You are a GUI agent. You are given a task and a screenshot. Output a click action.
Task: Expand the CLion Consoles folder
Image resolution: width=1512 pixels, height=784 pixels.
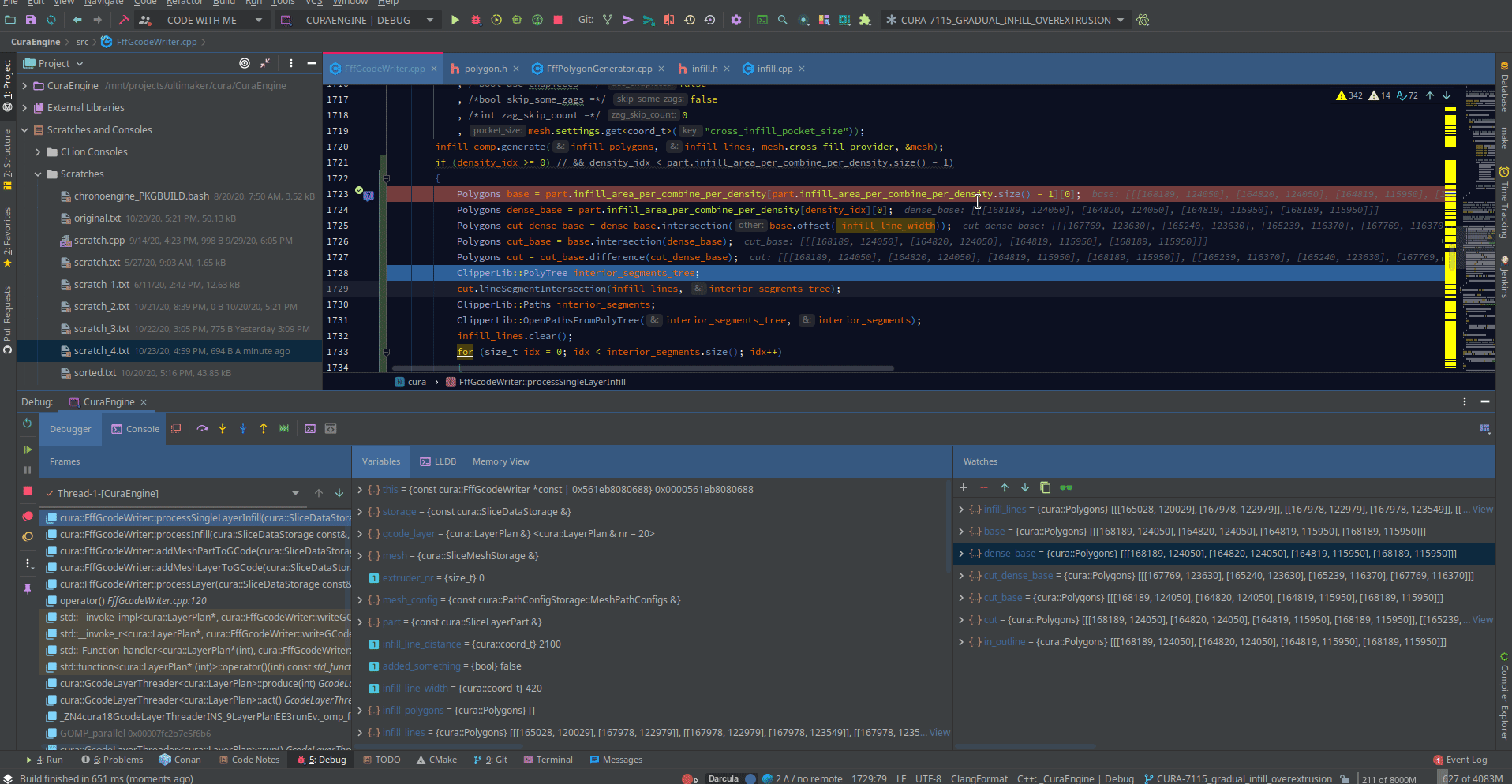point(39,151)
